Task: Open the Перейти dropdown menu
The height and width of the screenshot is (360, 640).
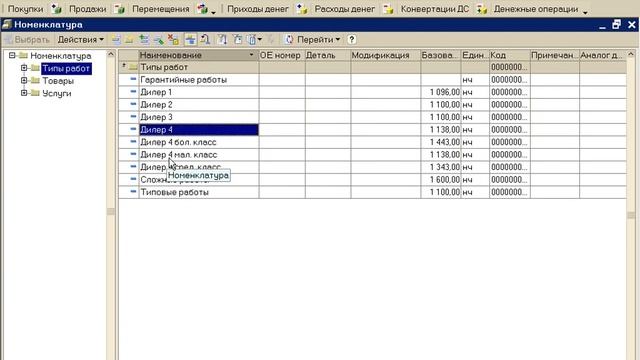Action: coord(318,40)
